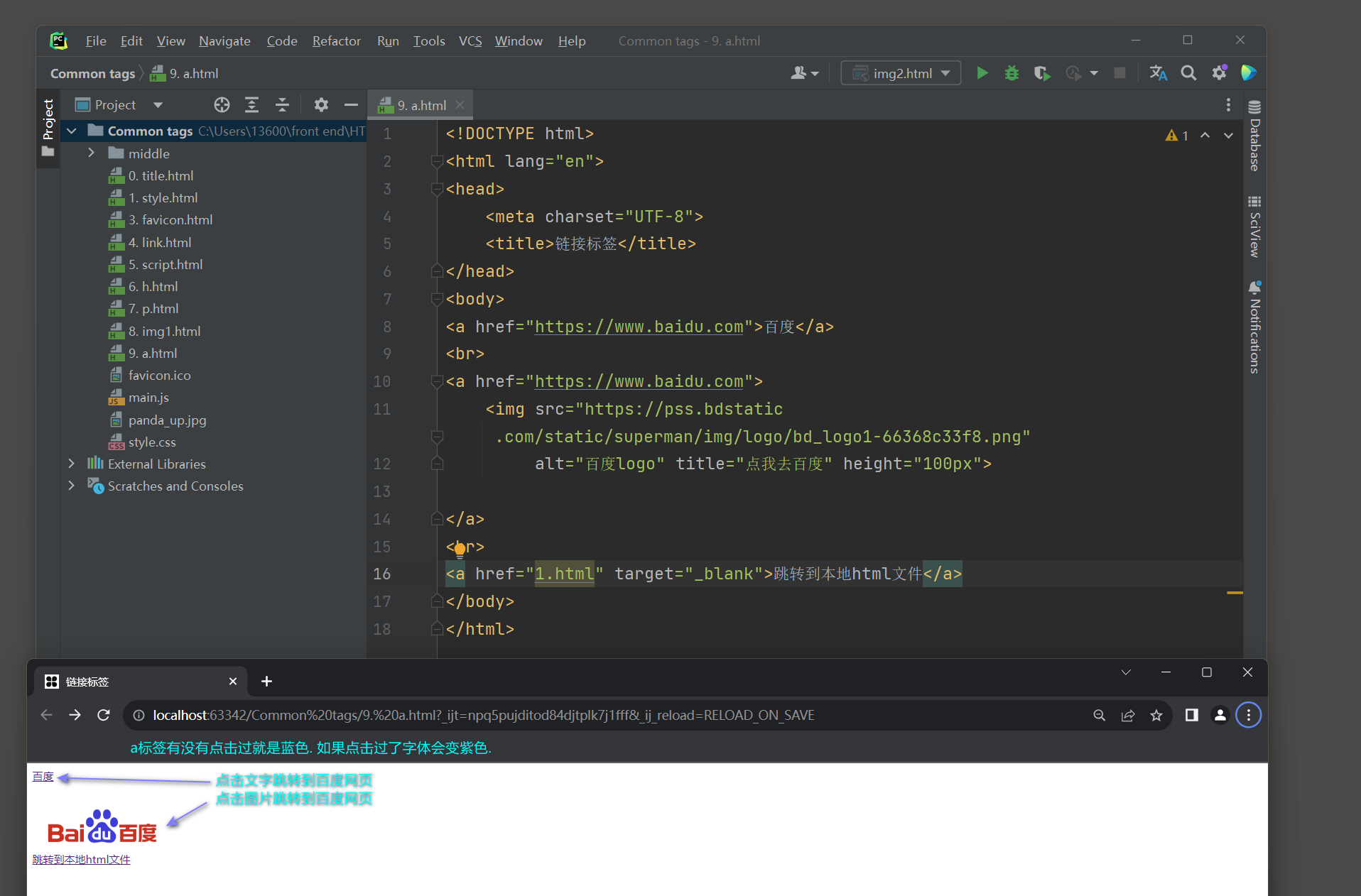1361x896 pixels.
Task: Open the Refactor menu
Action: point(337,41)
